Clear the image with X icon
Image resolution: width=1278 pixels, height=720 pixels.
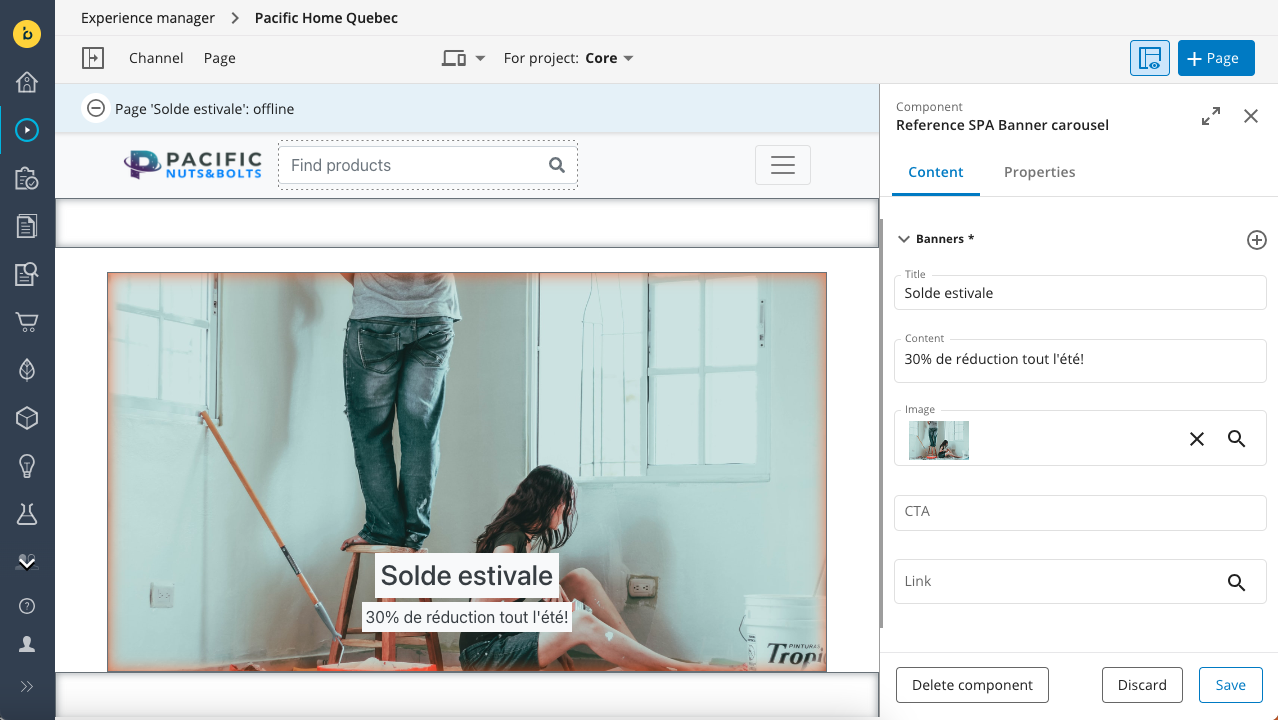point(1197,439)
